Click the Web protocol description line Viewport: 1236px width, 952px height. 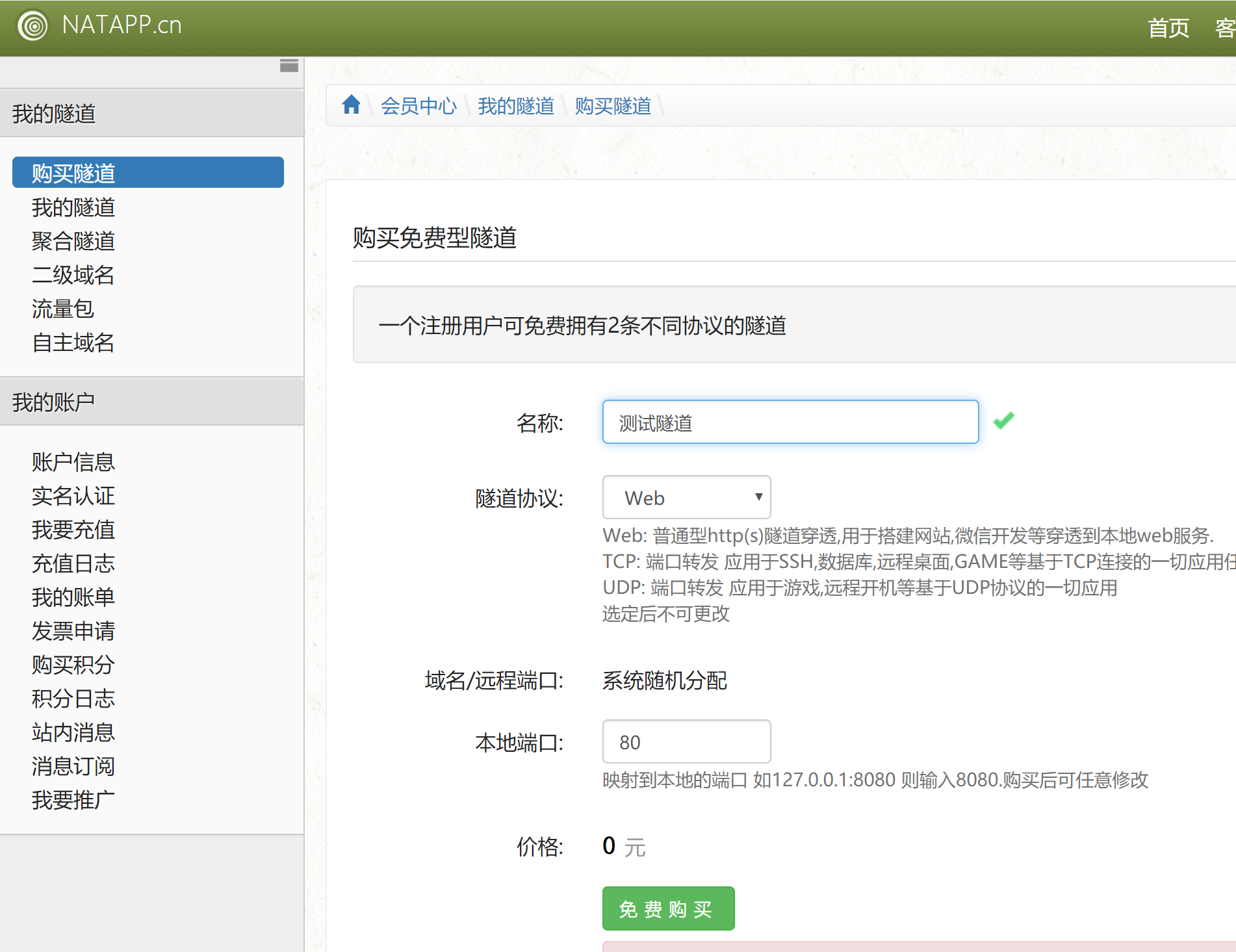[x=908, y=536]
